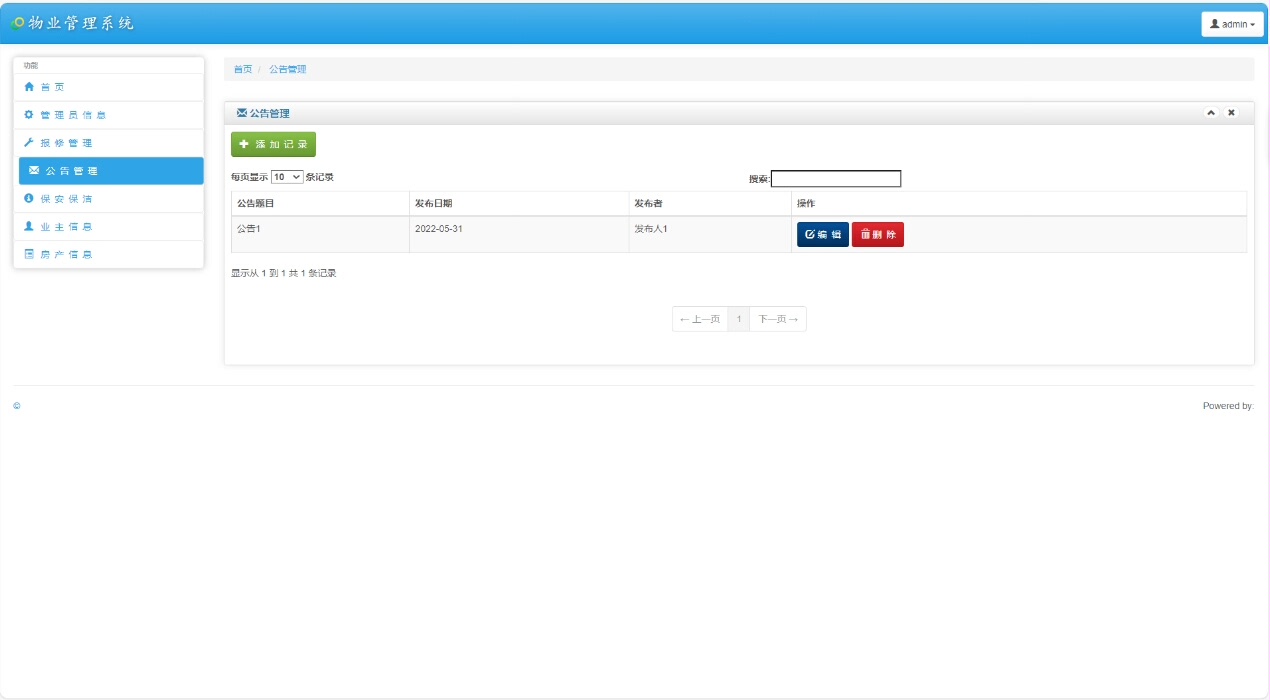
Task: Click the info icon beside 保安保洁
Action: [29, 199]
